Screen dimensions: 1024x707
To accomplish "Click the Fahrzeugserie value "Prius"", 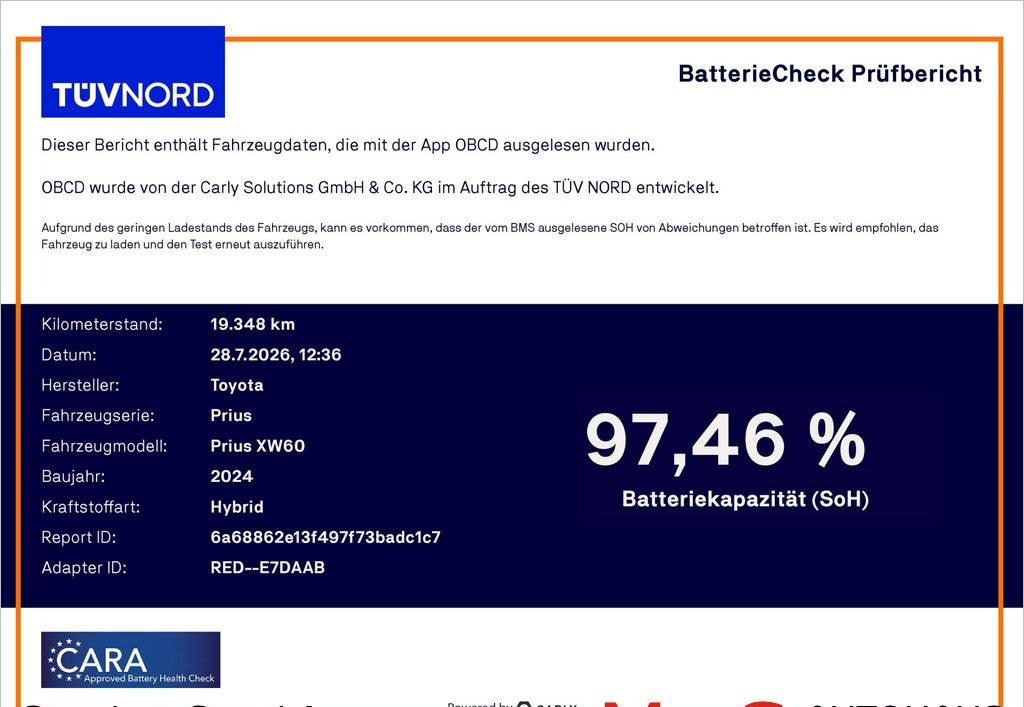I will pos(231,416).
